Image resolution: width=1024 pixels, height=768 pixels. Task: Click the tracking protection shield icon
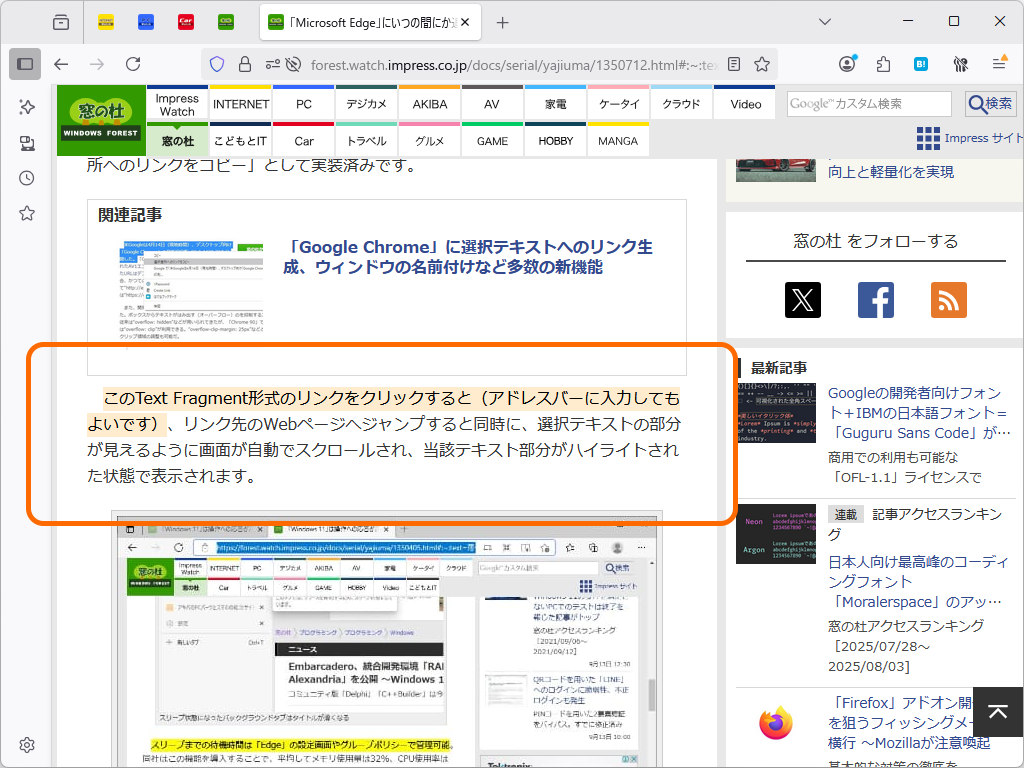217,62
